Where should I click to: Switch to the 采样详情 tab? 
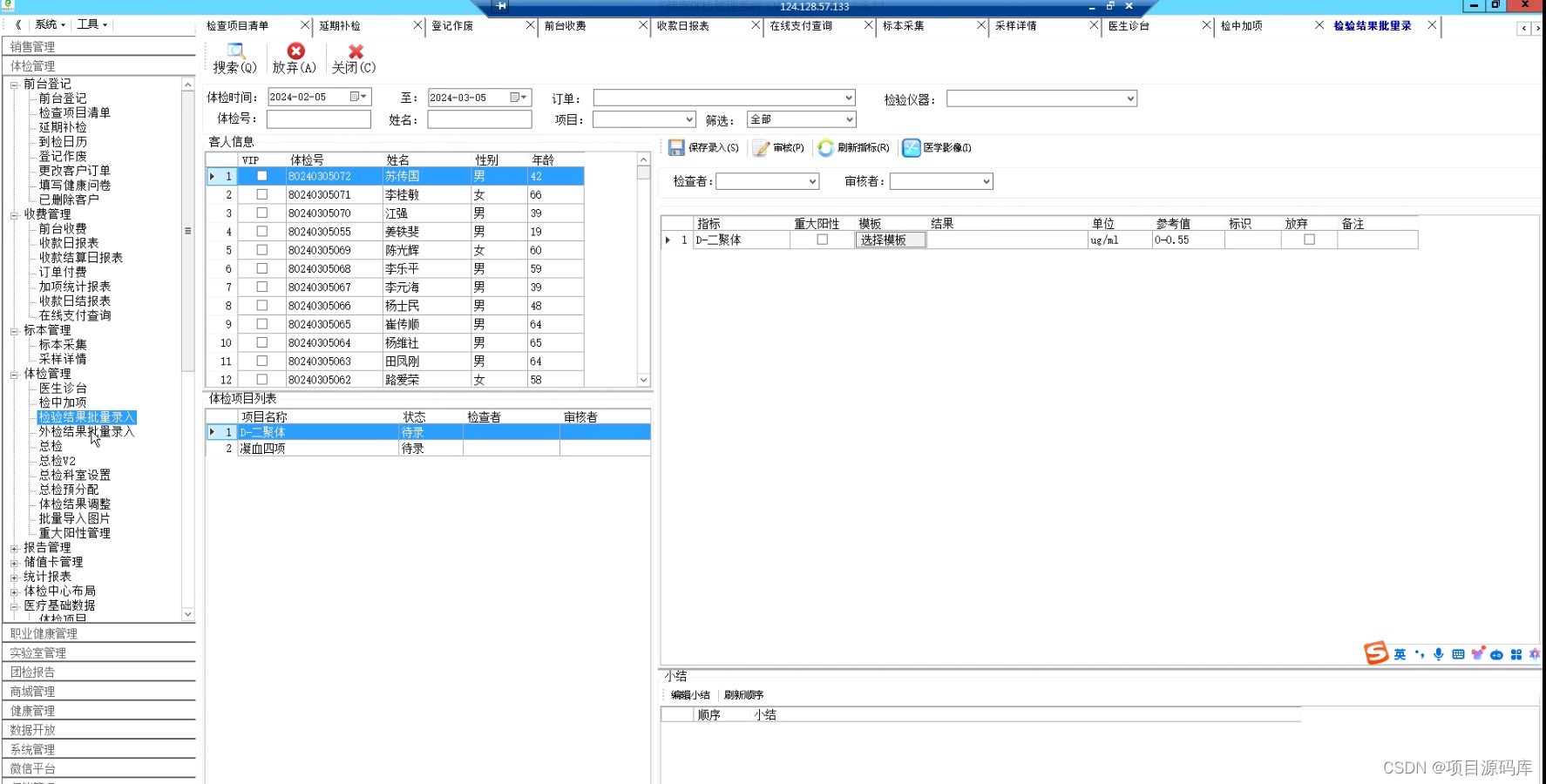click(x=1015, y=25)
